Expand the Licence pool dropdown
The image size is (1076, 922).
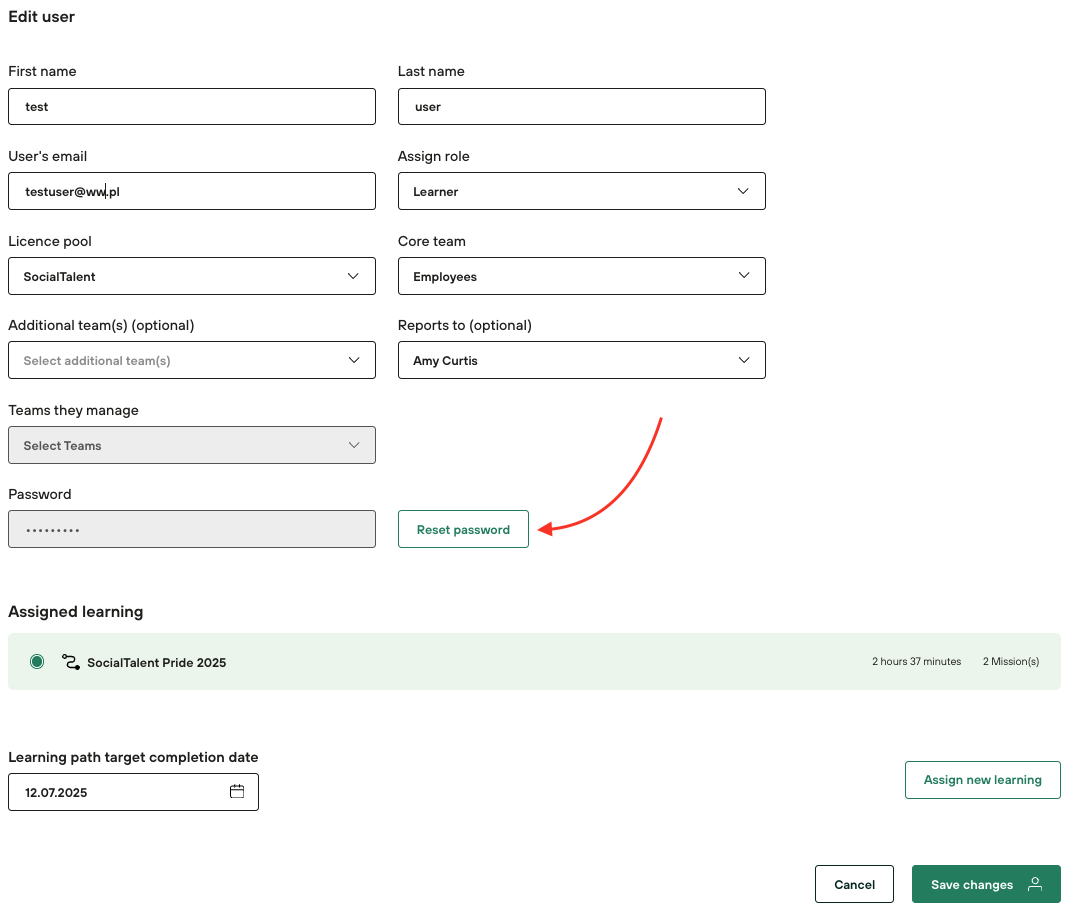click(191, 276)
